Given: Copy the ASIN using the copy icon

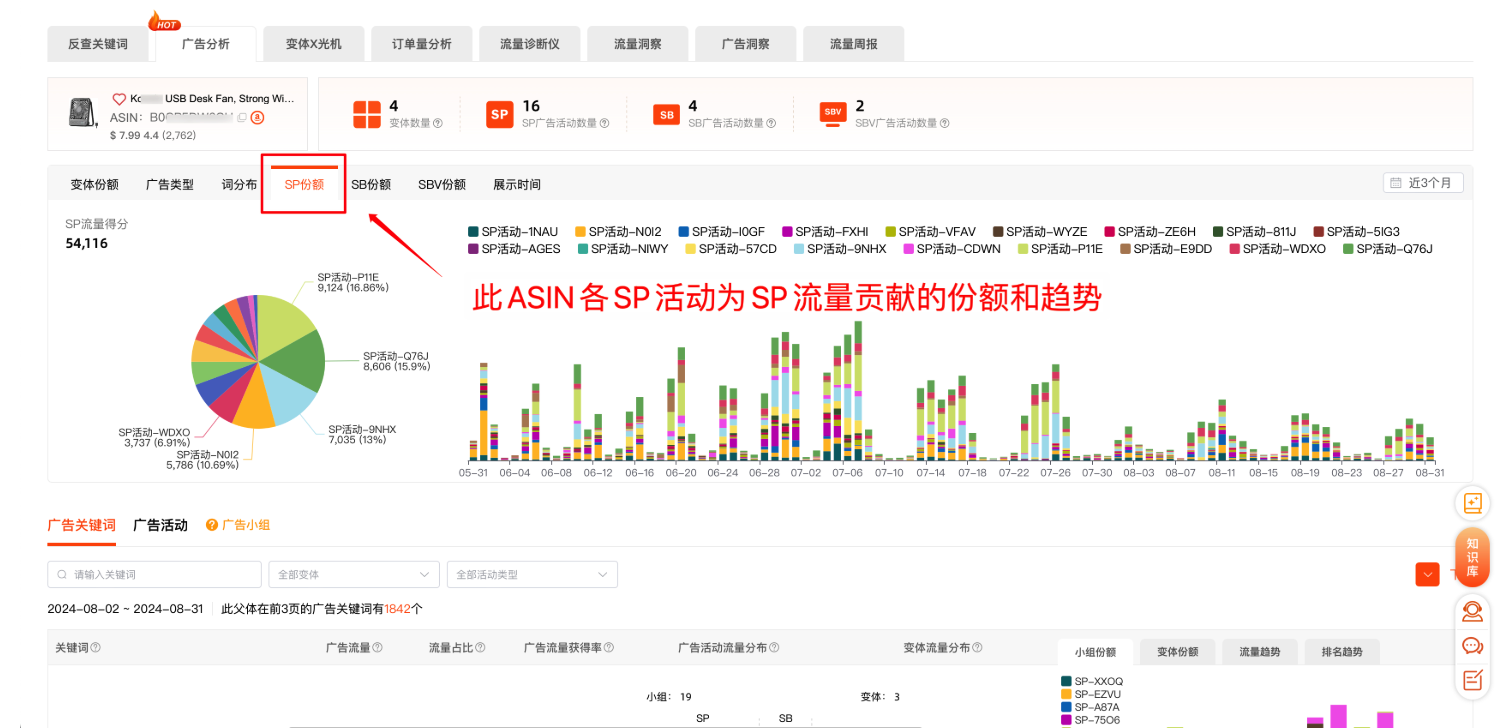Looking at the screenshot, I should pyautogui.click(x=242, y=118).
